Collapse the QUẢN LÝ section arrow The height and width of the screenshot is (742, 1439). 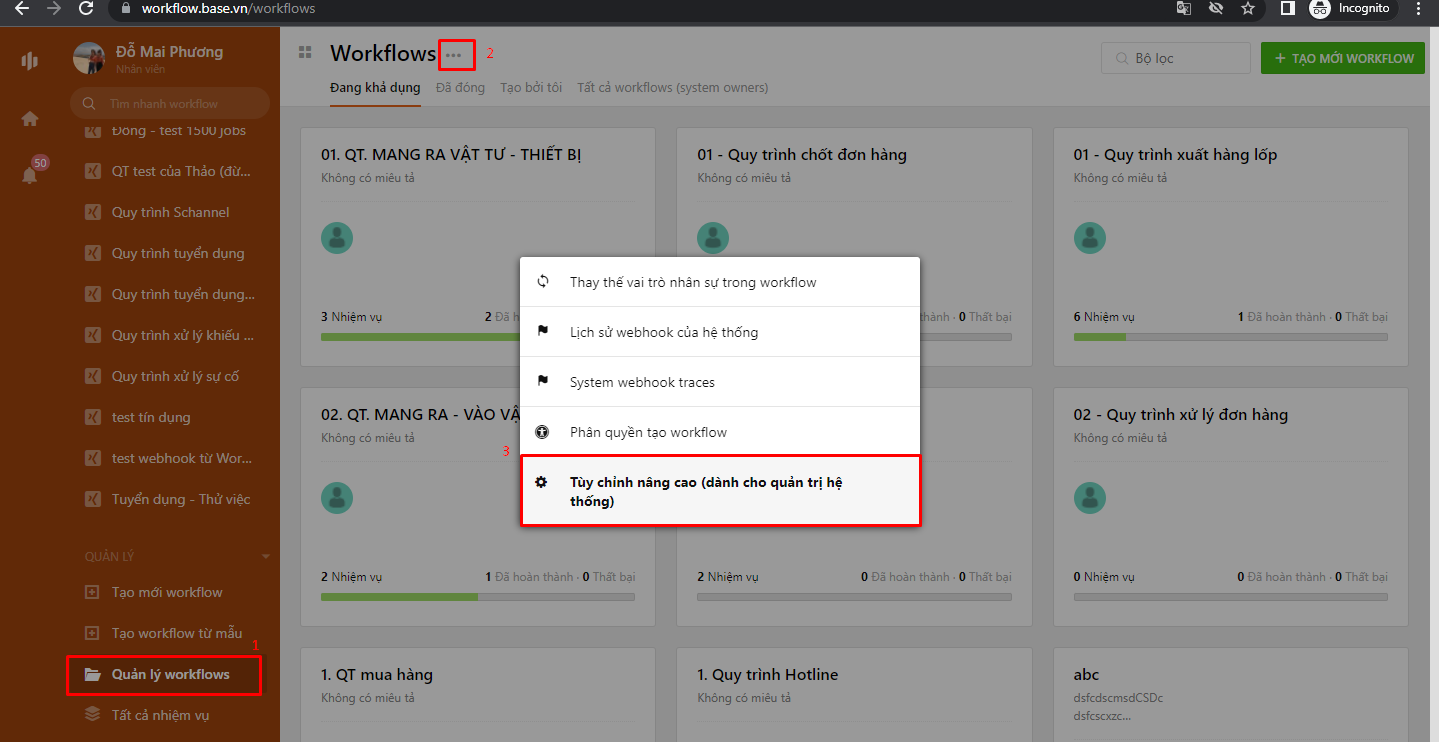(x=265, y=556)
